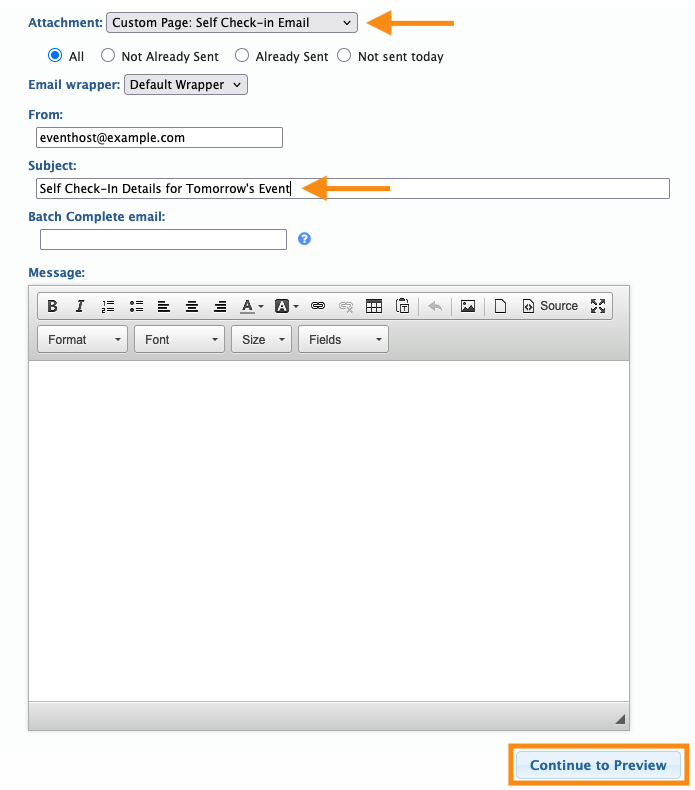This screenshot has height=790, width=695.
Task: Open help for Batch Complete email
Action: point(304,239)
